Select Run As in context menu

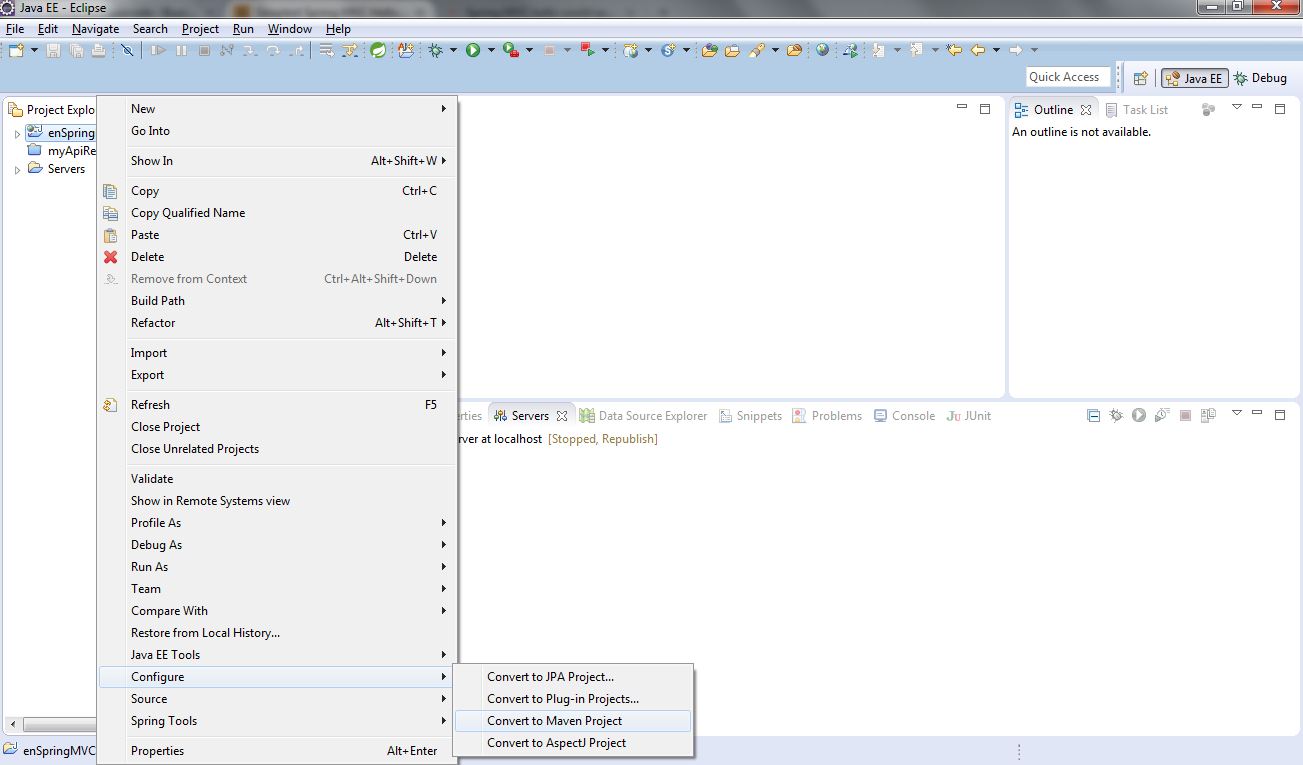click(x=278, y=567)
